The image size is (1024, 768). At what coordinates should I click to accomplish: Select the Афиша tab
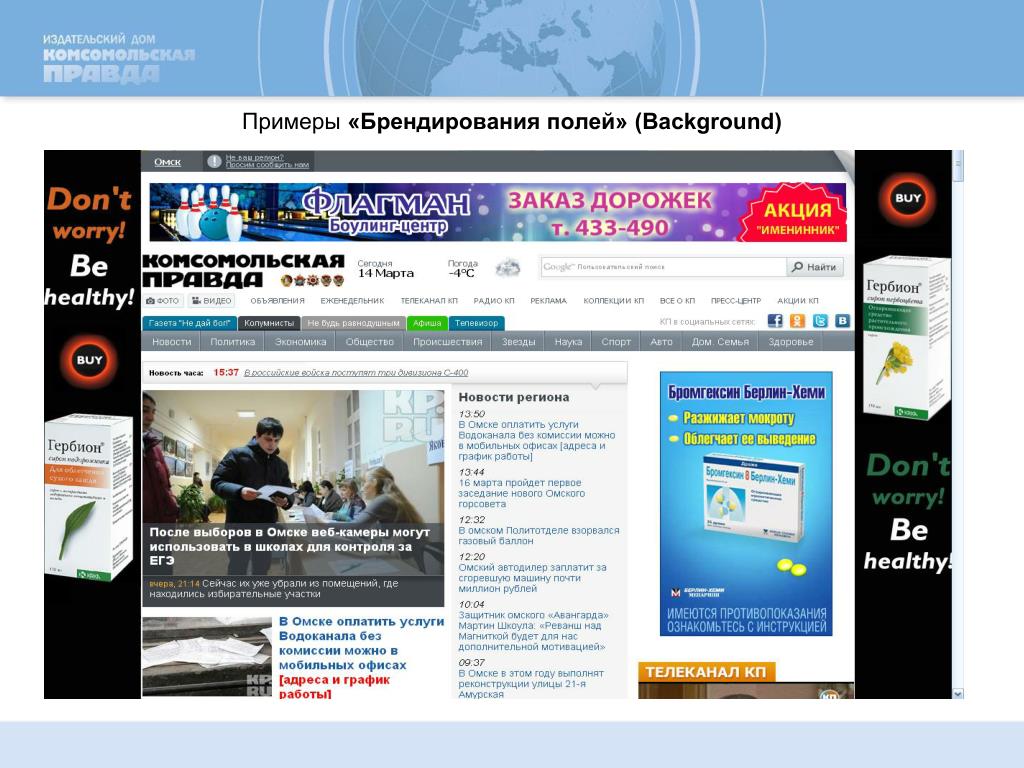[427, 323]
